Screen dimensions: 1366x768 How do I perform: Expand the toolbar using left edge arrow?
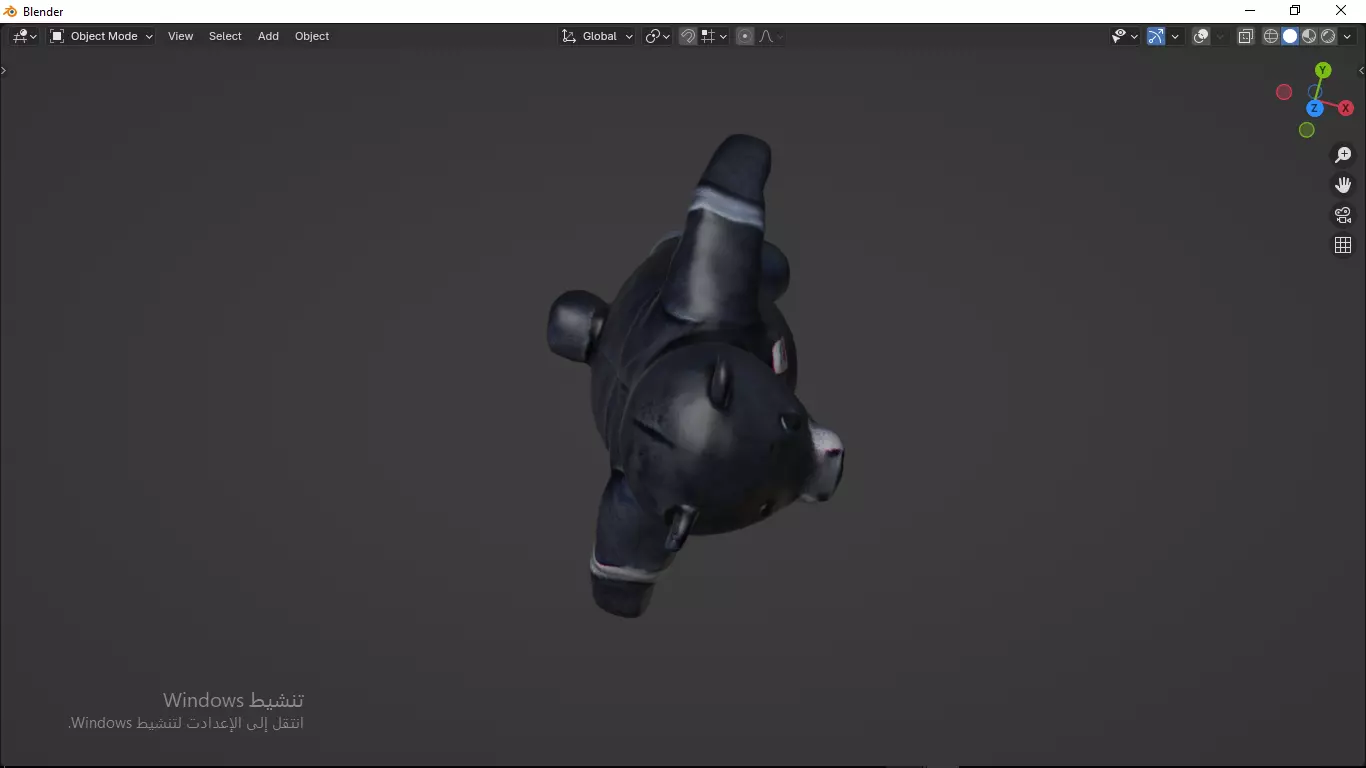click(4, 70)
